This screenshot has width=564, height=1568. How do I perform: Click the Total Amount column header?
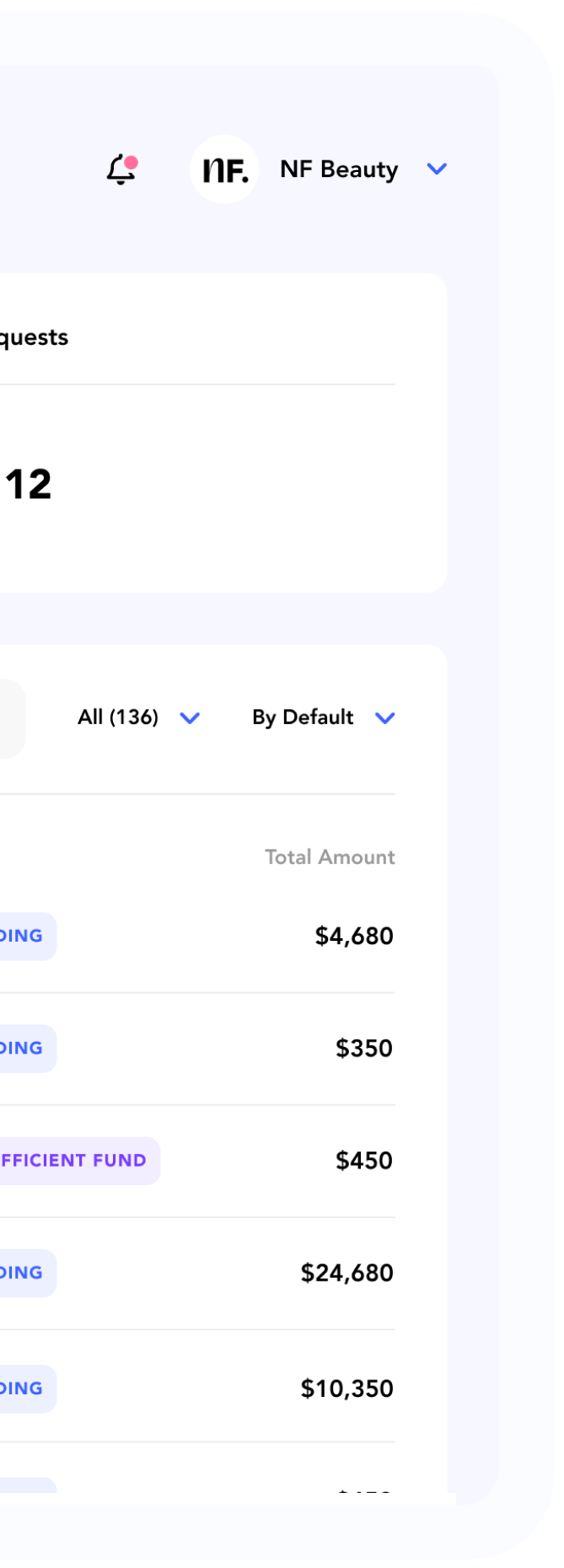330,857
